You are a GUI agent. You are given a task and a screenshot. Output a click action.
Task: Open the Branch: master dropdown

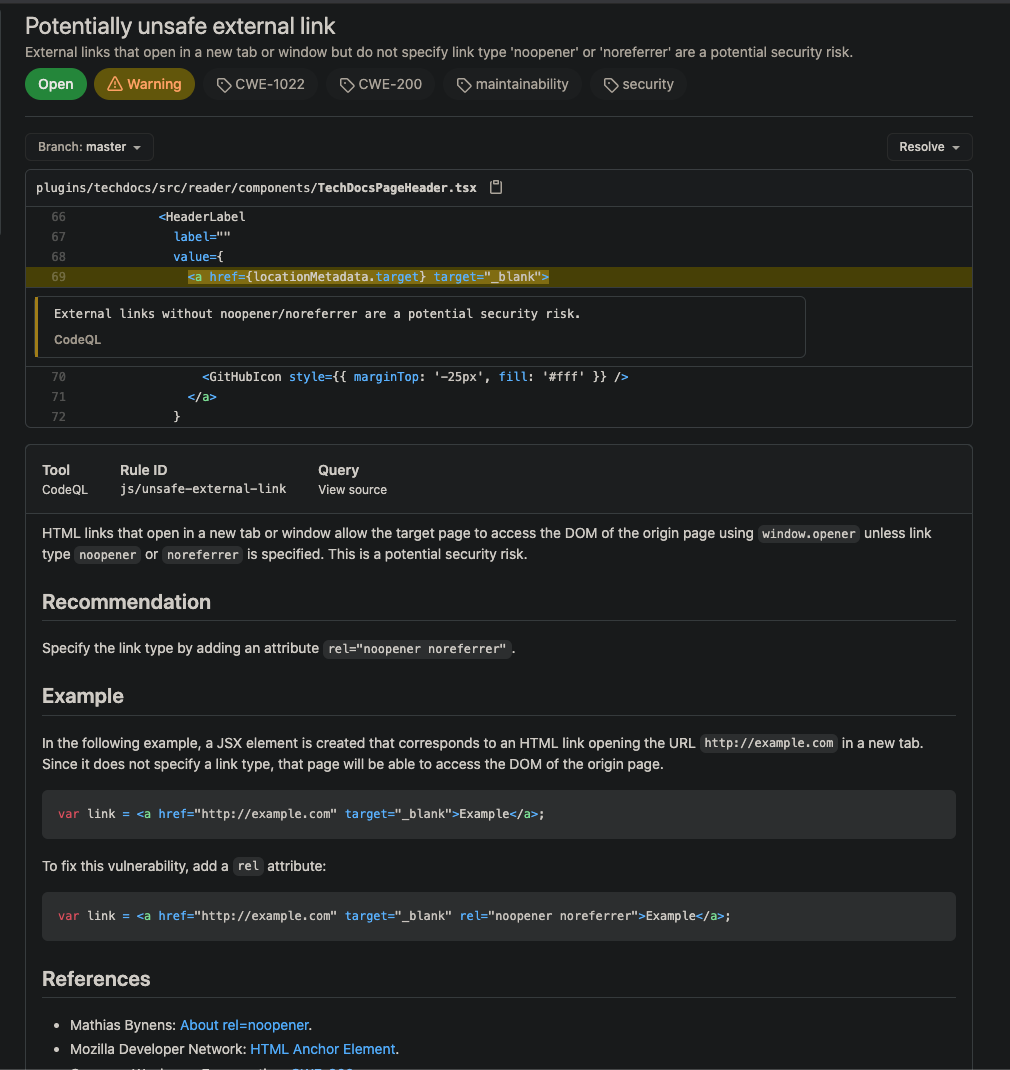click(88, 146)
